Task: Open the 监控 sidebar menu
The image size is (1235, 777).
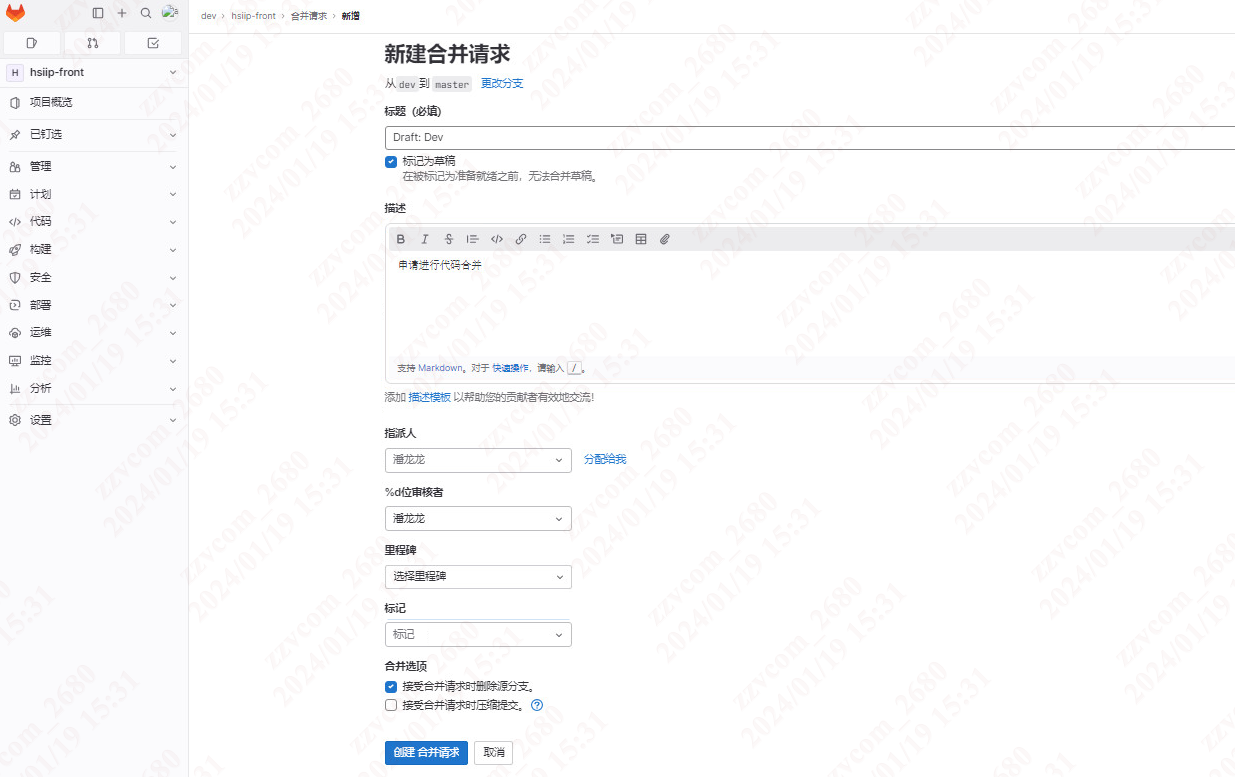Action: (x=94, y=360)
